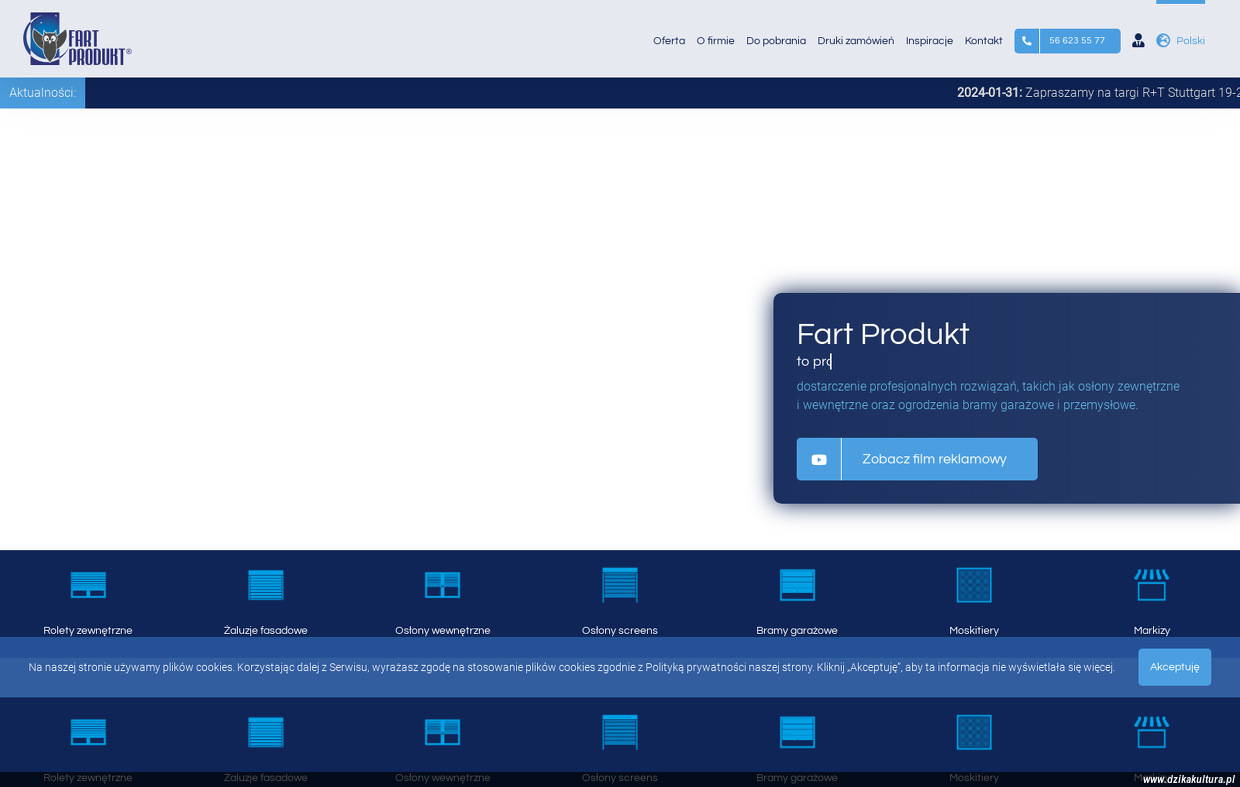Click bottom-row Osłony screens icon
The height and width of the screenshot is (787, 1240).
pos(620,732)
